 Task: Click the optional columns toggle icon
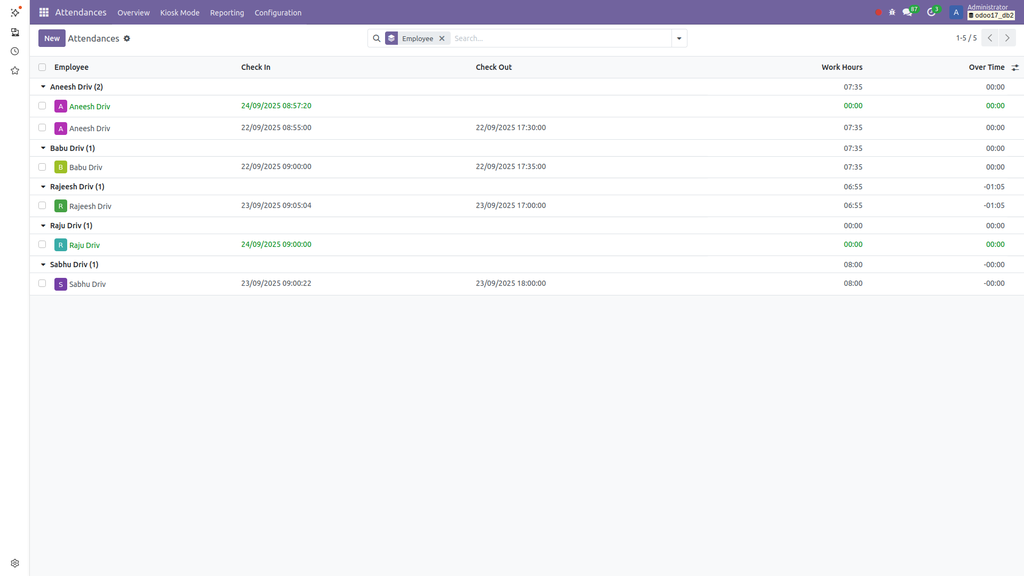(1014, 67)
